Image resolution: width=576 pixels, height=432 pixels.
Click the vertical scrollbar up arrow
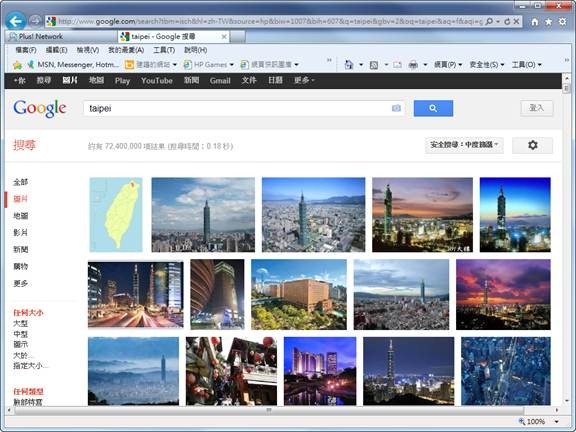pos(566,78)
